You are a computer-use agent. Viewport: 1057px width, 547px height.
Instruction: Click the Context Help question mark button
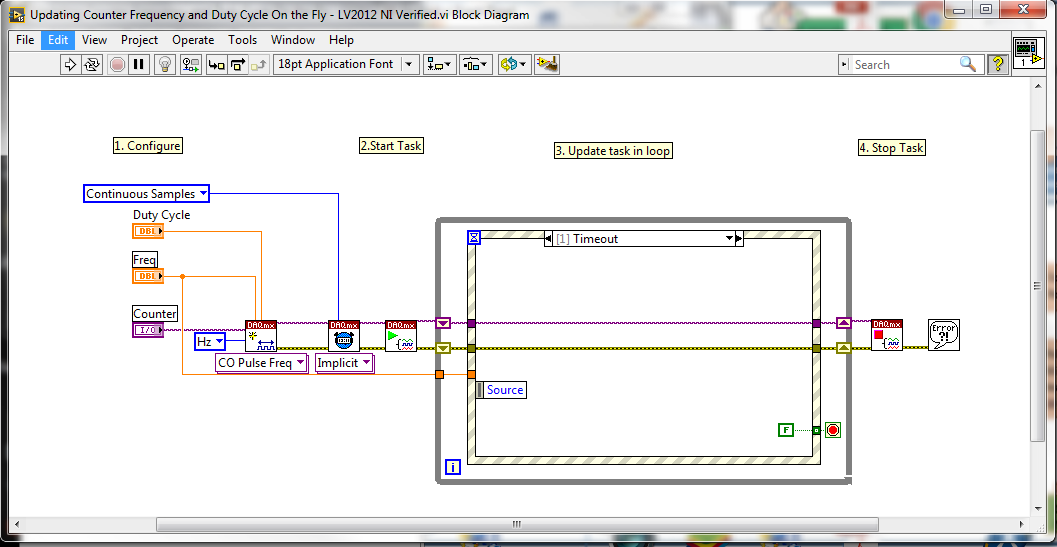998,65
